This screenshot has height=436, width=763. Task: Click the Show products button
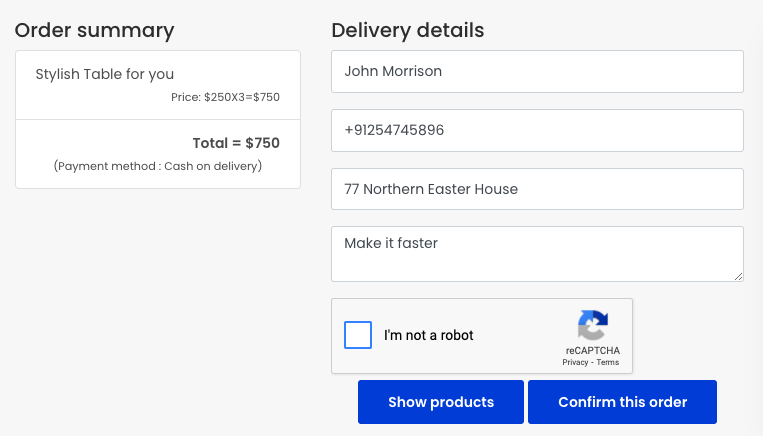tap(441, 402)
